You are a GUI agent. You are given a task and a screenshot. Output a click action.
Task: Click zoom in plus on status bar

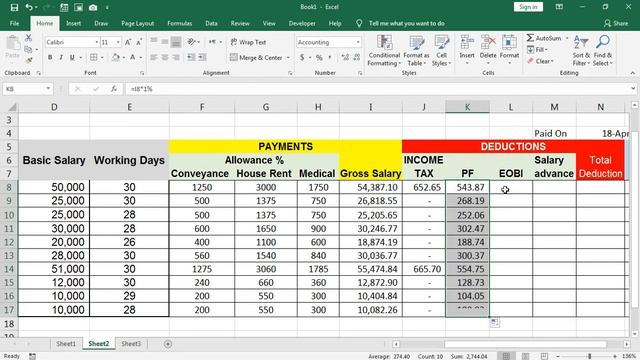[x=615, y=356]
